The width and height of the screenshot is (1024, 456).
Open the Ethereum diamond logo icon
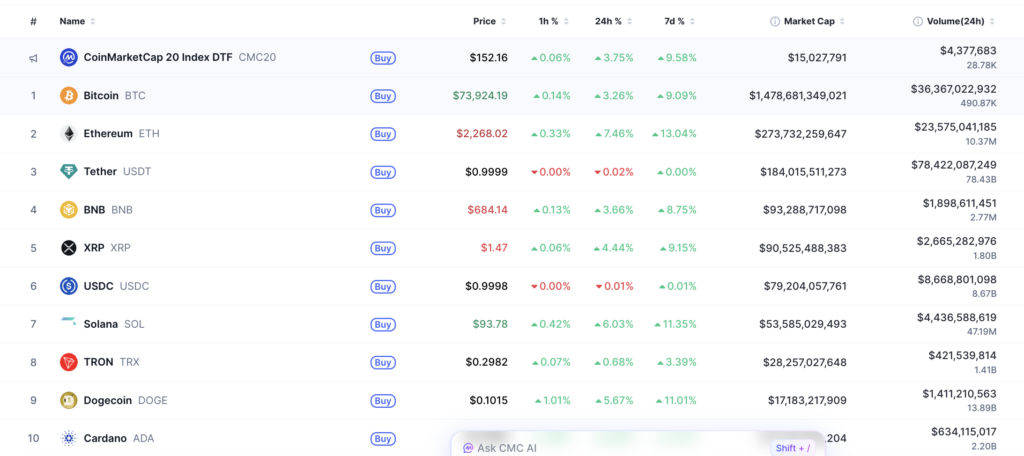(69, 134)
